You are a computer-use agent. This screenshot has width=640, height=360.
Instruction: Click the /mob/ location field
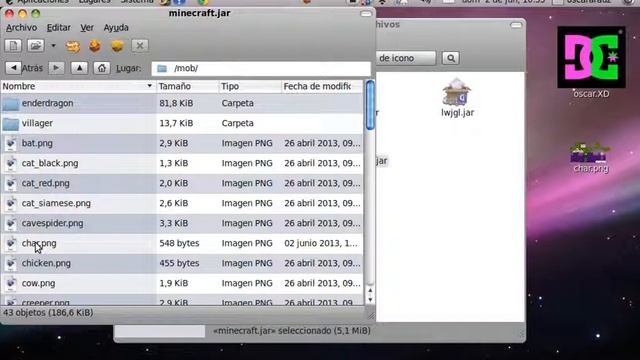[x=261, y=68]
